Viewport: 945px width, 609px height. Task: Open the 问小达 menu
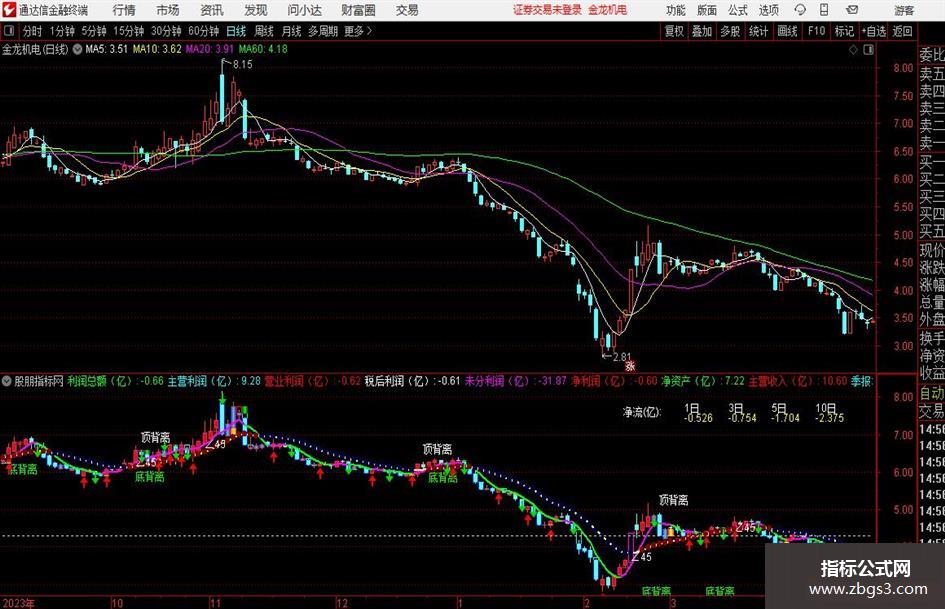[x=304, y=10]
